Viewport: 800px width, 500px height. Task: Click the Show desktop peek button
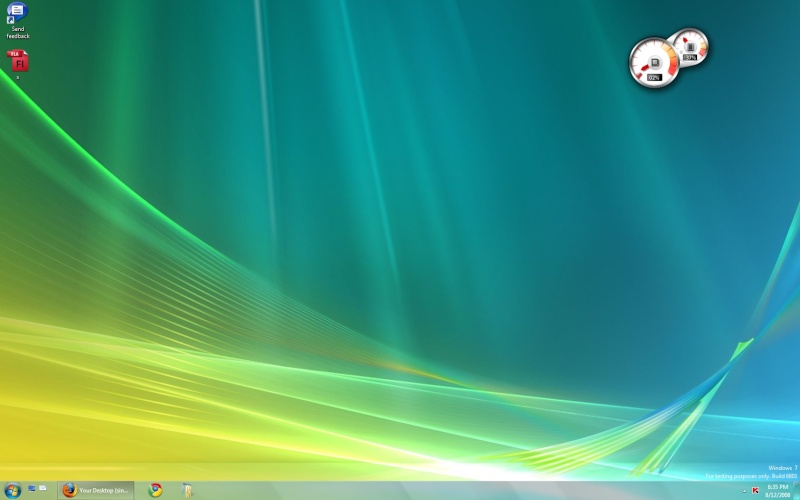[796, 491]
